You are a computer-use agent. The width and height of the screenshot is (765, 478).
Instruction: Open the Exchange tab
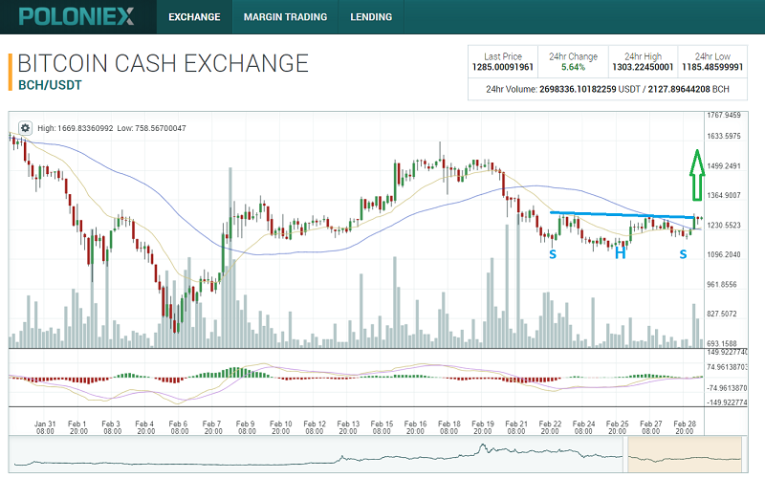pos(194,17)
